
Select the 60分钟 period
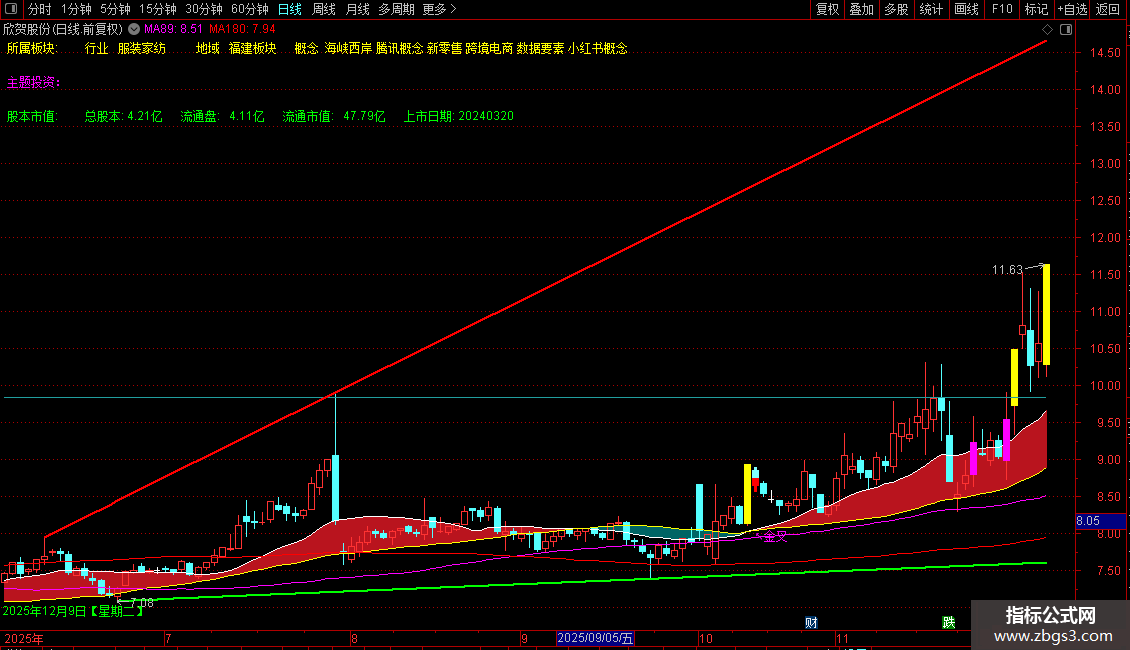tap(250, 9)
